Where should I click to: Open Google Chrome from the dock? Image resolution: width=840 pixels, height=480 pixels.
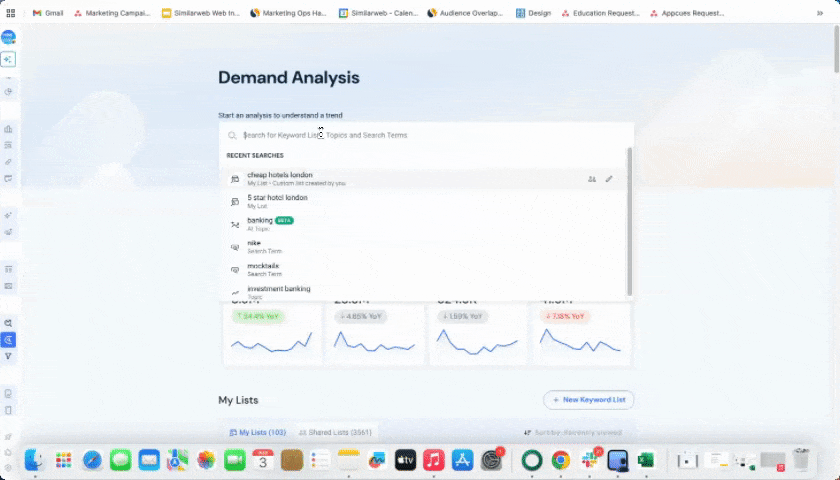pos(561,460)
